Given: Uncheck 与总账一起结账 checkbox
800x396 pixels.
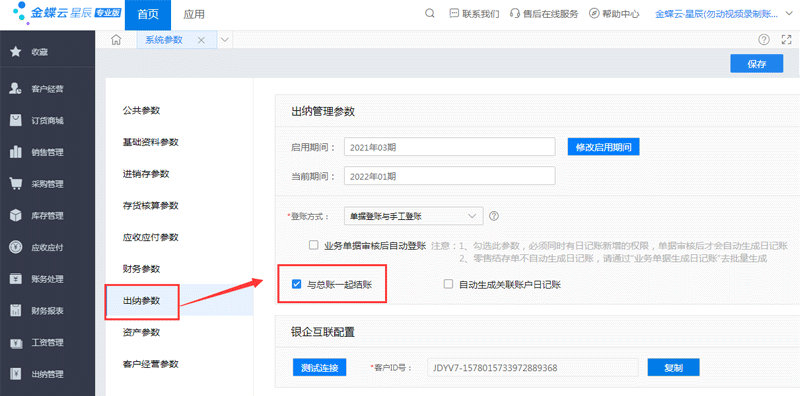Looking at the screenshot, I should [x=296, y=284].
